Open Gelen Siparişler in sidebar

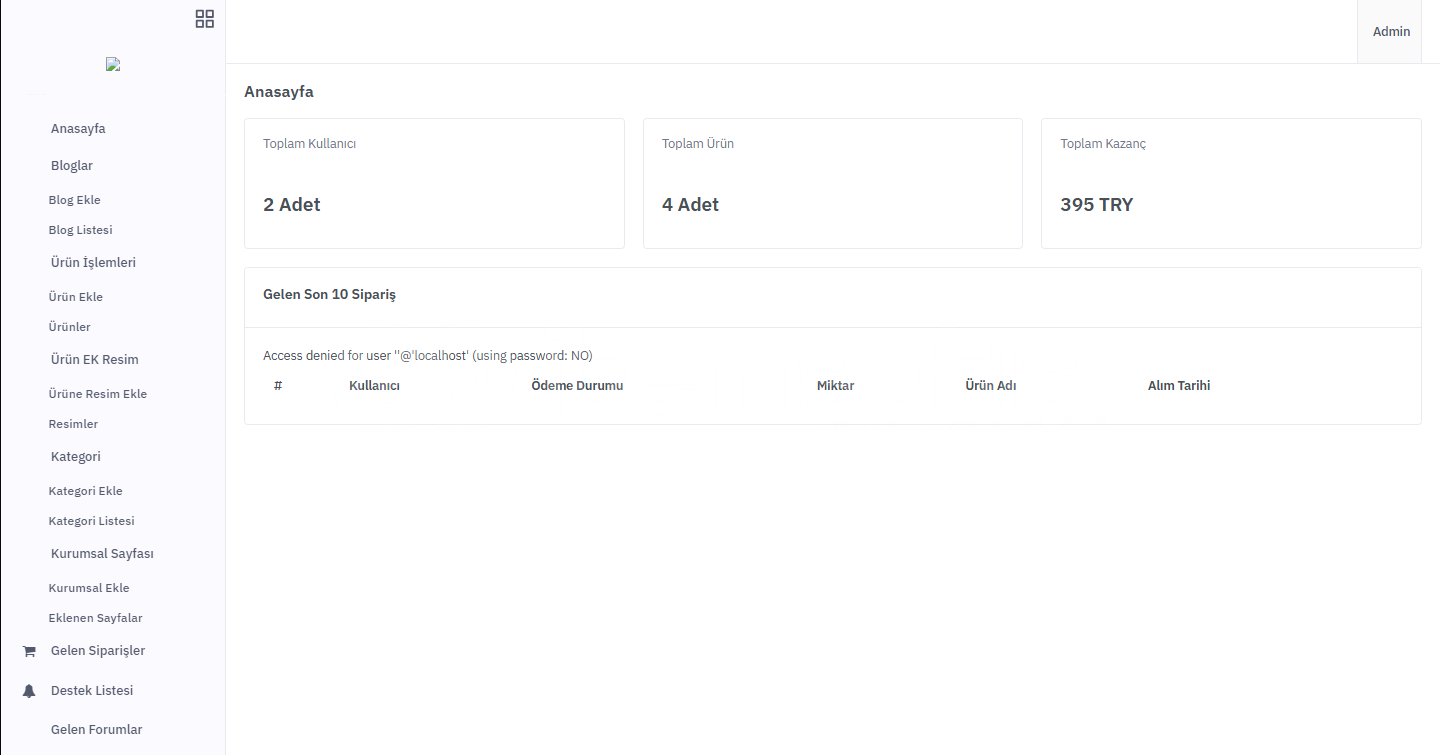[x=98, y=651]
